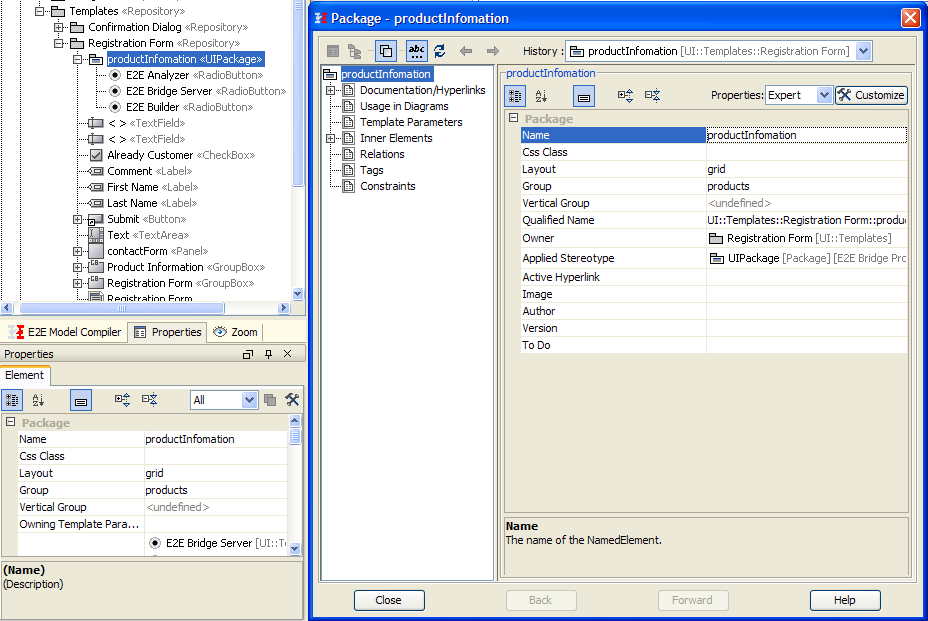Click expand all icon in dialog properties toolbar
Screen dimensions: 928x621
coord(626,96)
